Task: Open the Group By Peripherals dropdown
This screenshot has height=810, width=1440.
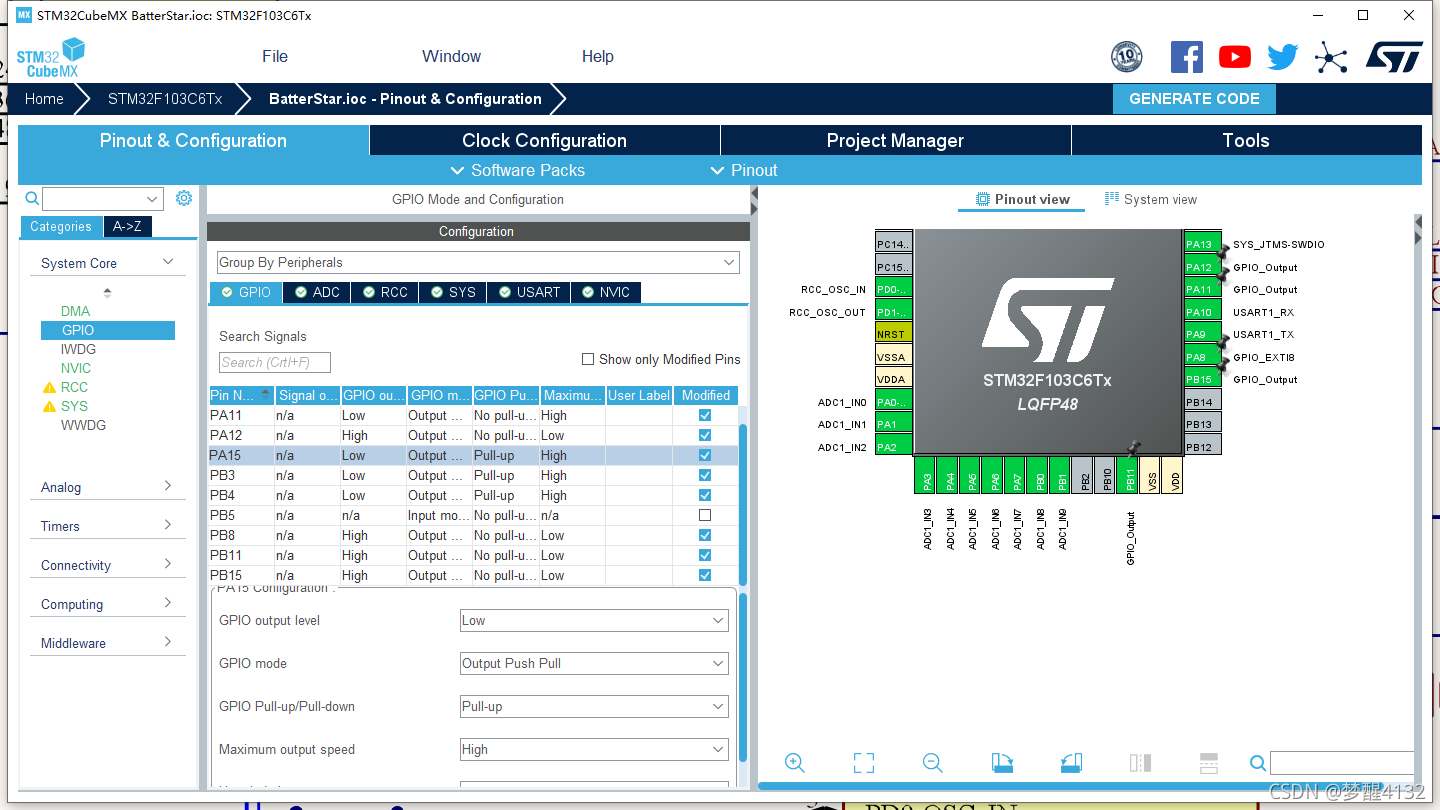Action: [478, 262]
